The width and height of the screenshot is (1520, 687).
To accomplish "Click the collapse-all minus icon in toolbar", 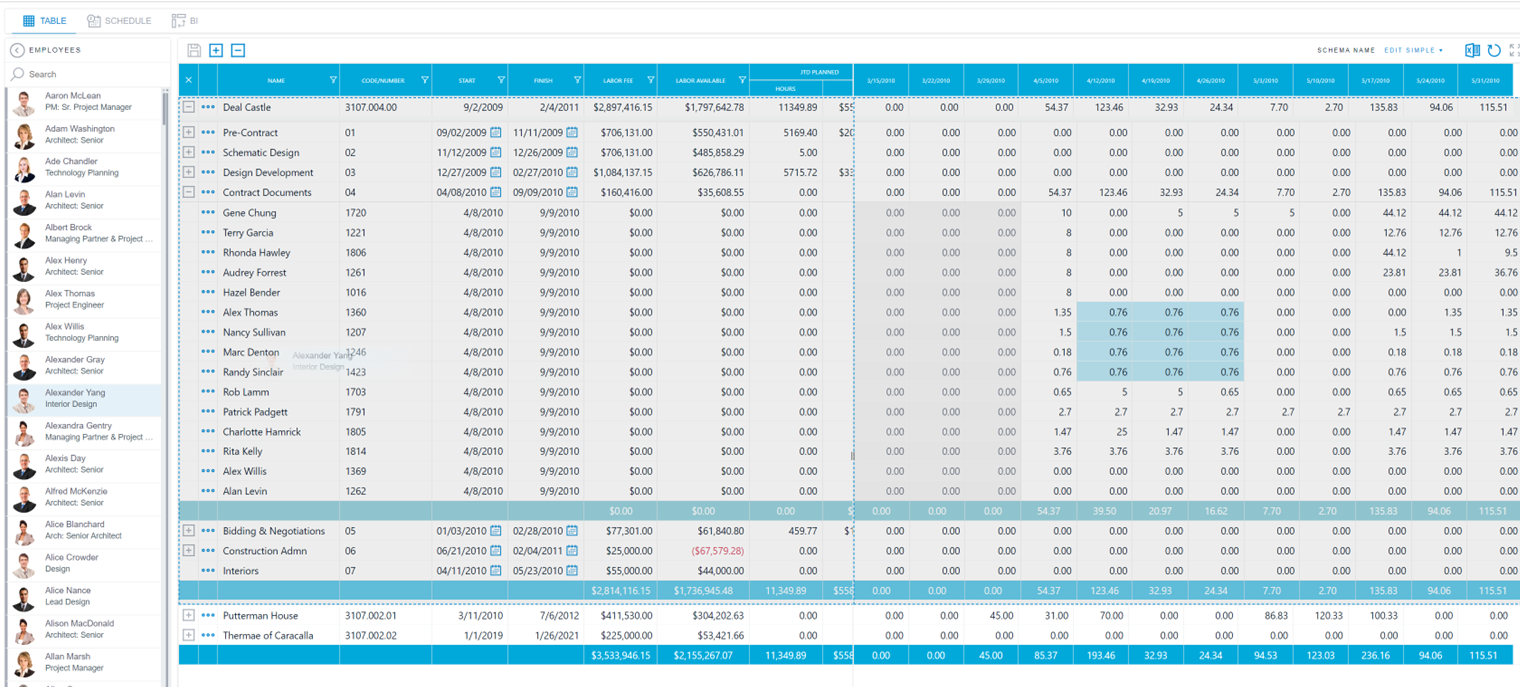I will click(238, 50).
